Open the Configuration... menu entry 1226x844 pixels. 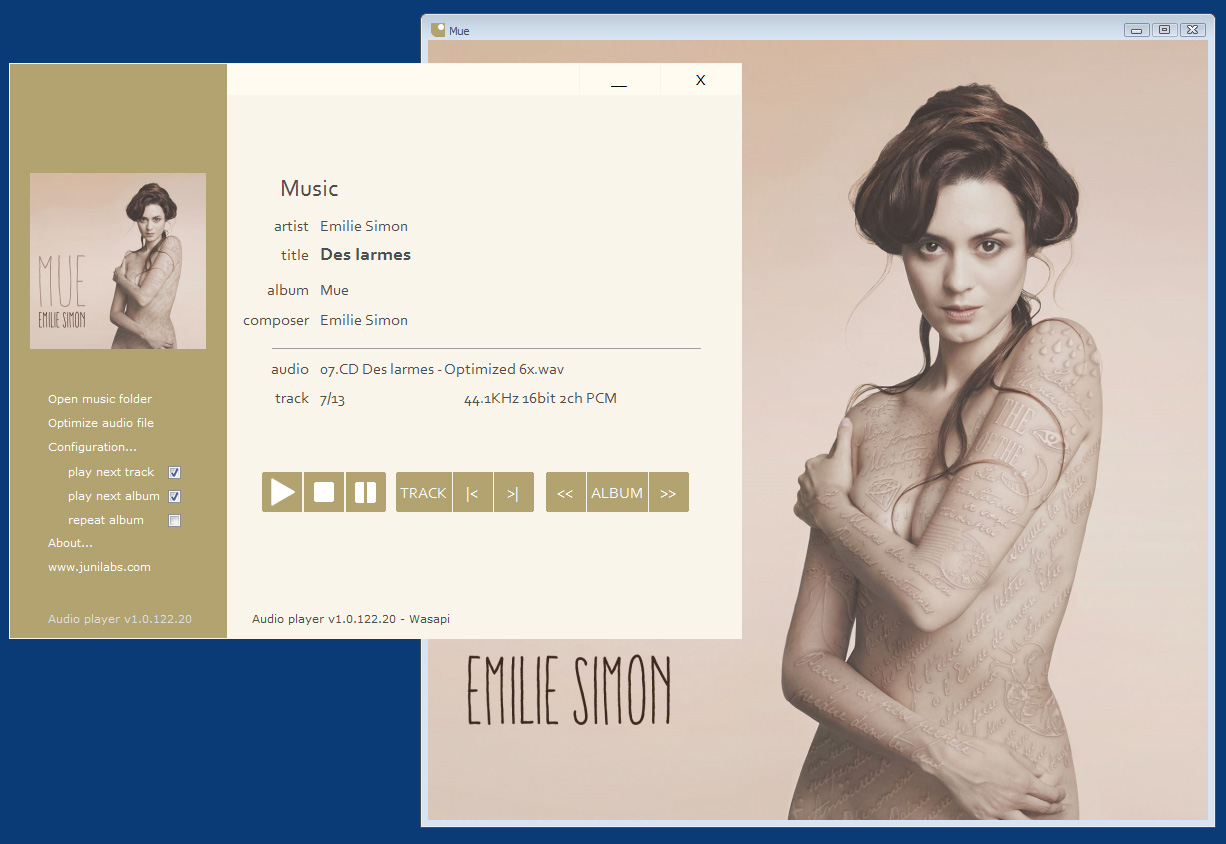[92, 447]
